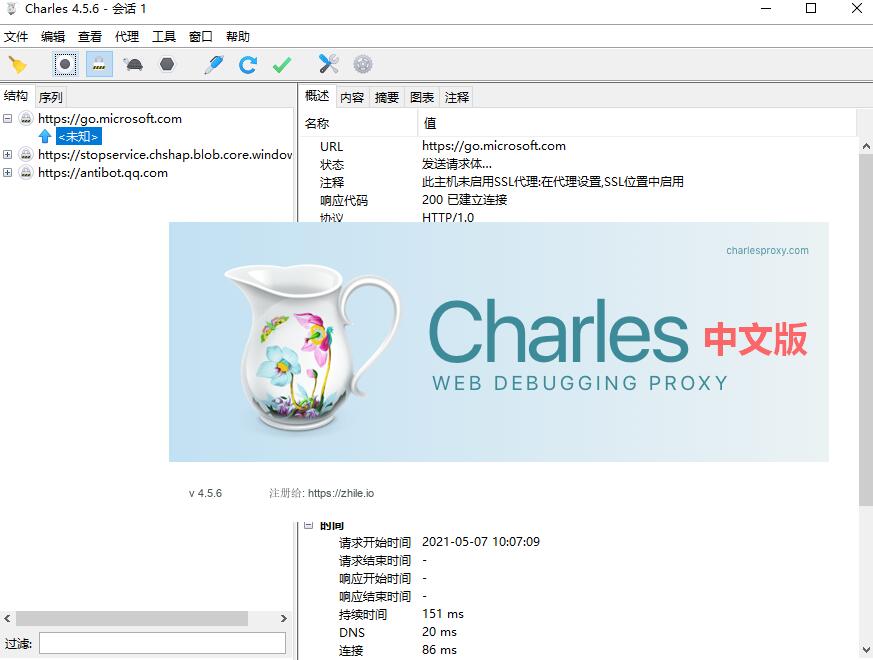Select https://antibot.qq.com host row
The height and width of the screenshot is (660, 873).
point(103,173)
